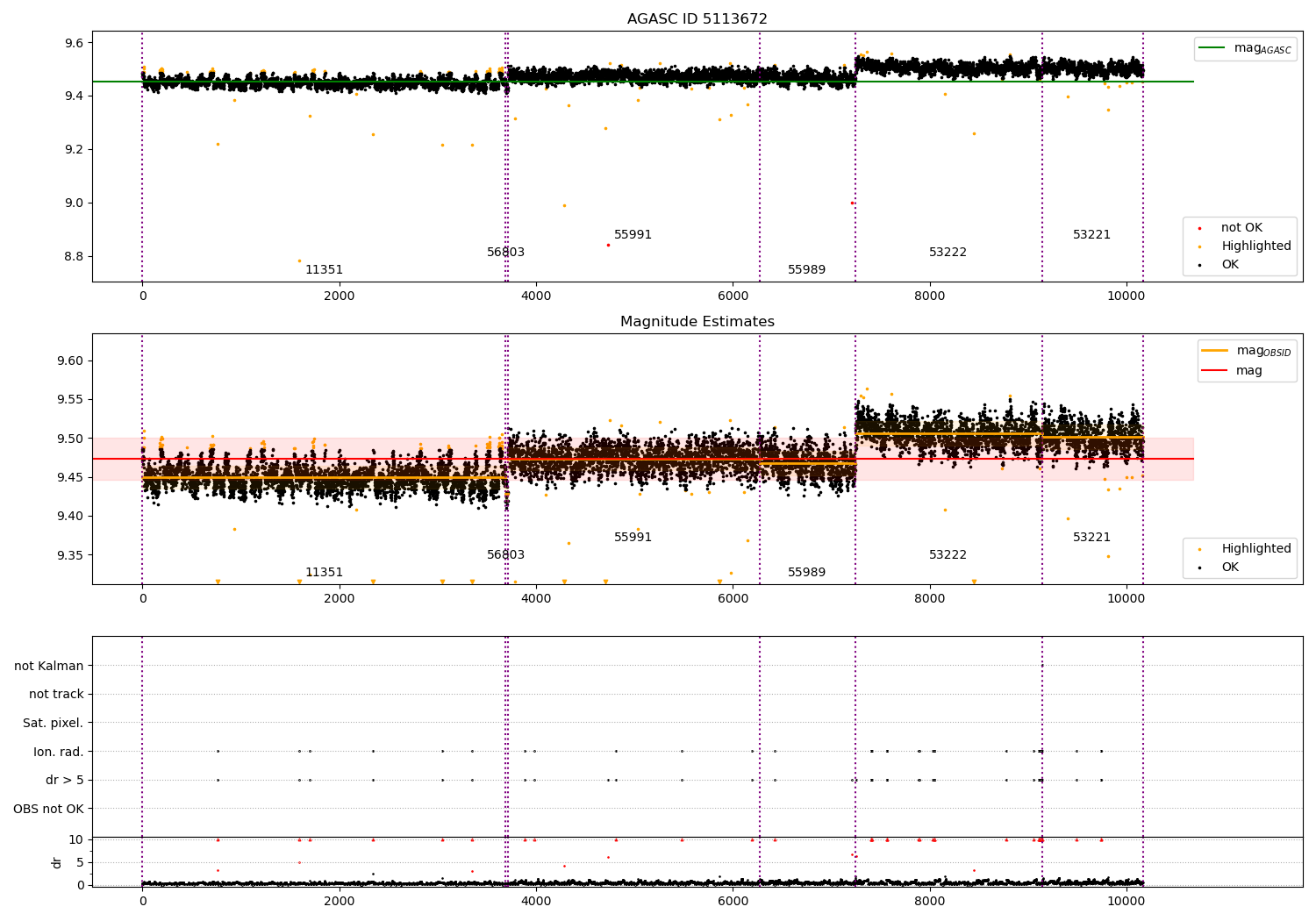Click OBSID label 11351 in top plot
The height and width of the screenshot is (921, 1316).
324,270
